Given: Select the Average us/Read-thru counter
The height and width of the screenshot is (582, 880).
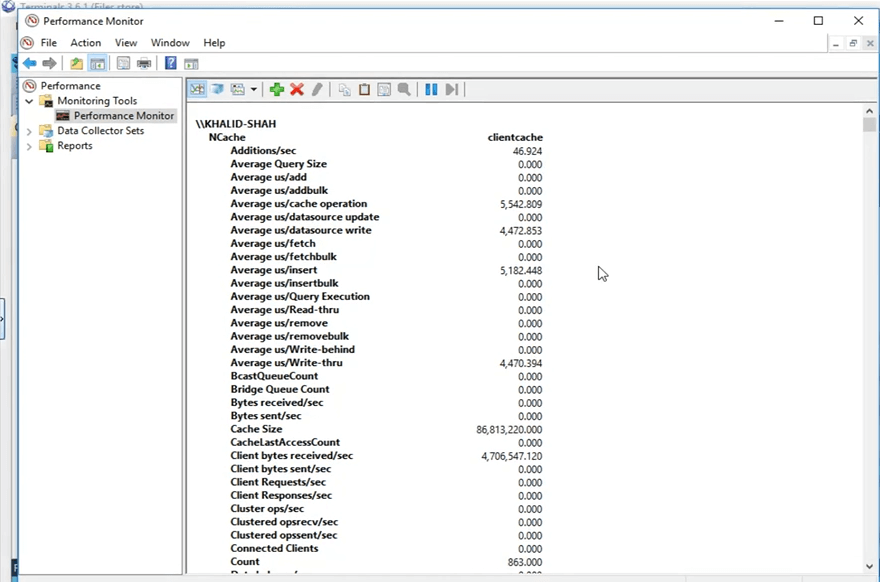Looking at the screenshot, I should point(285,310).
